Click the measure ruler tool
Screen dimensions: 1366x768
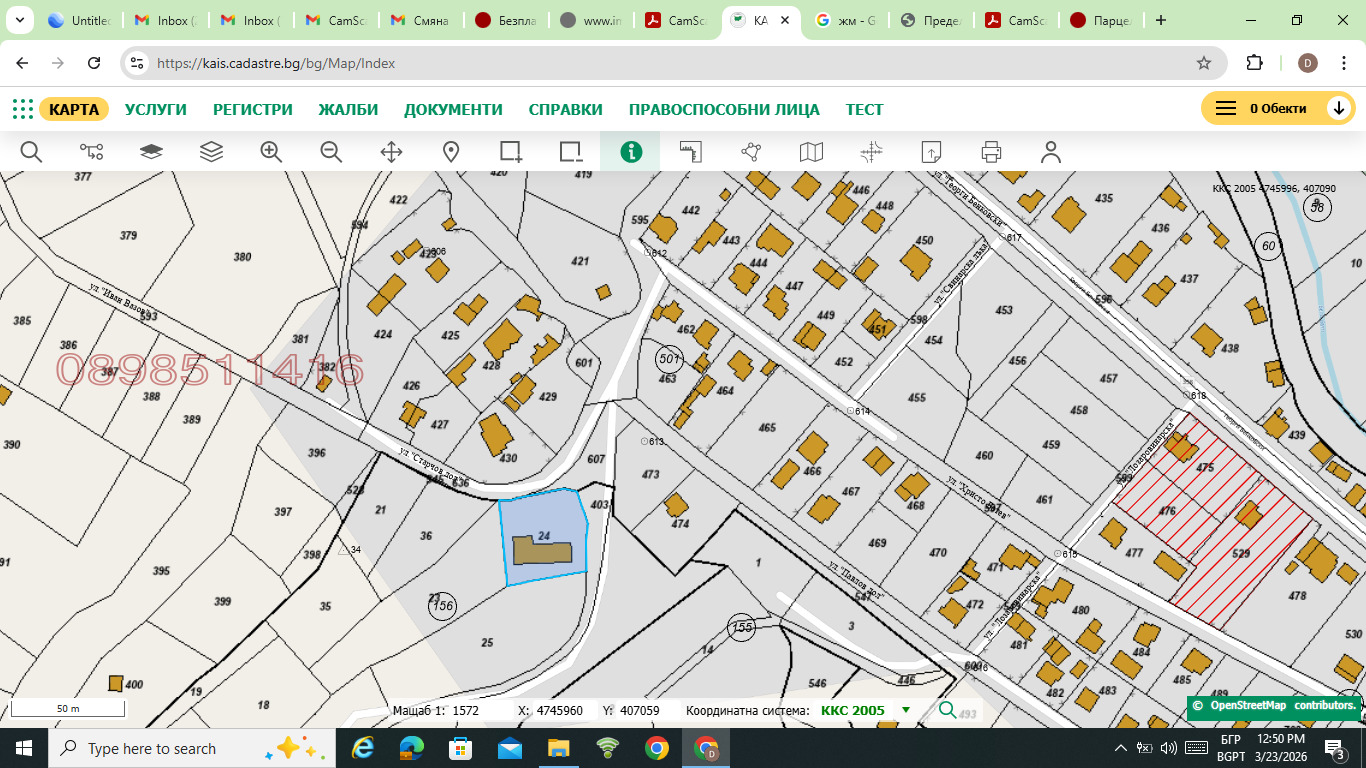click(x=691, y=152)
